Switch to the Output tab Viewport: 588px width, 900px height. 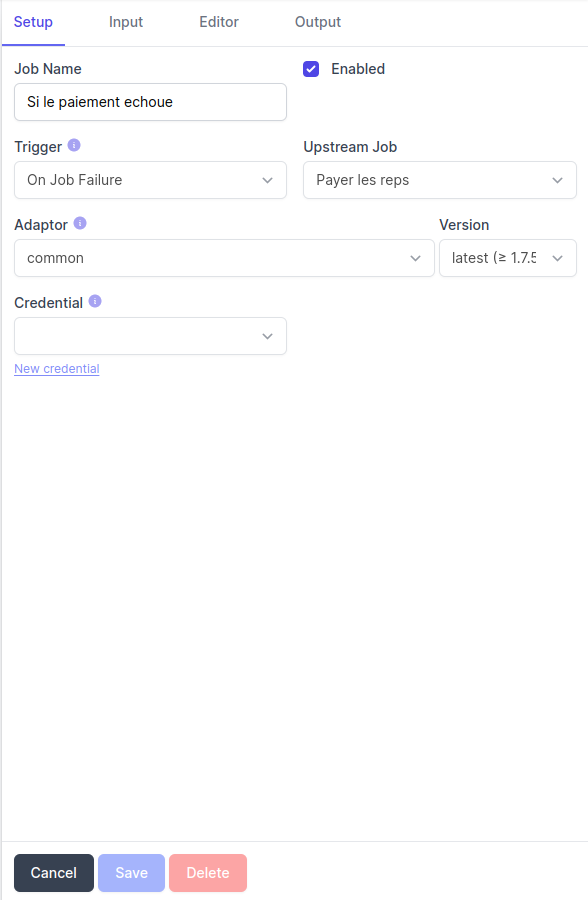pos(317,21)
